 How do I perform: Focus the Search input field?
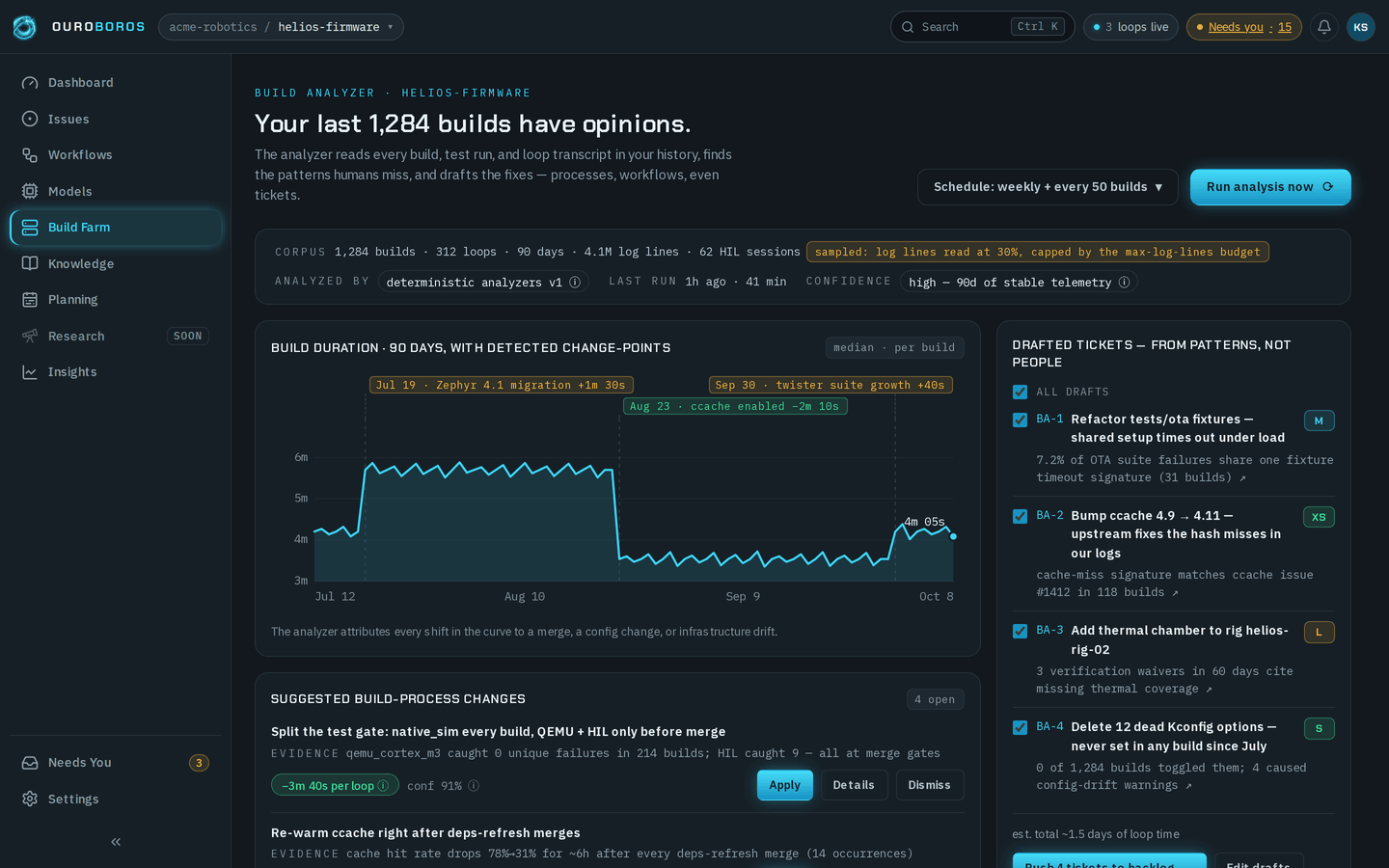(982, 27)
